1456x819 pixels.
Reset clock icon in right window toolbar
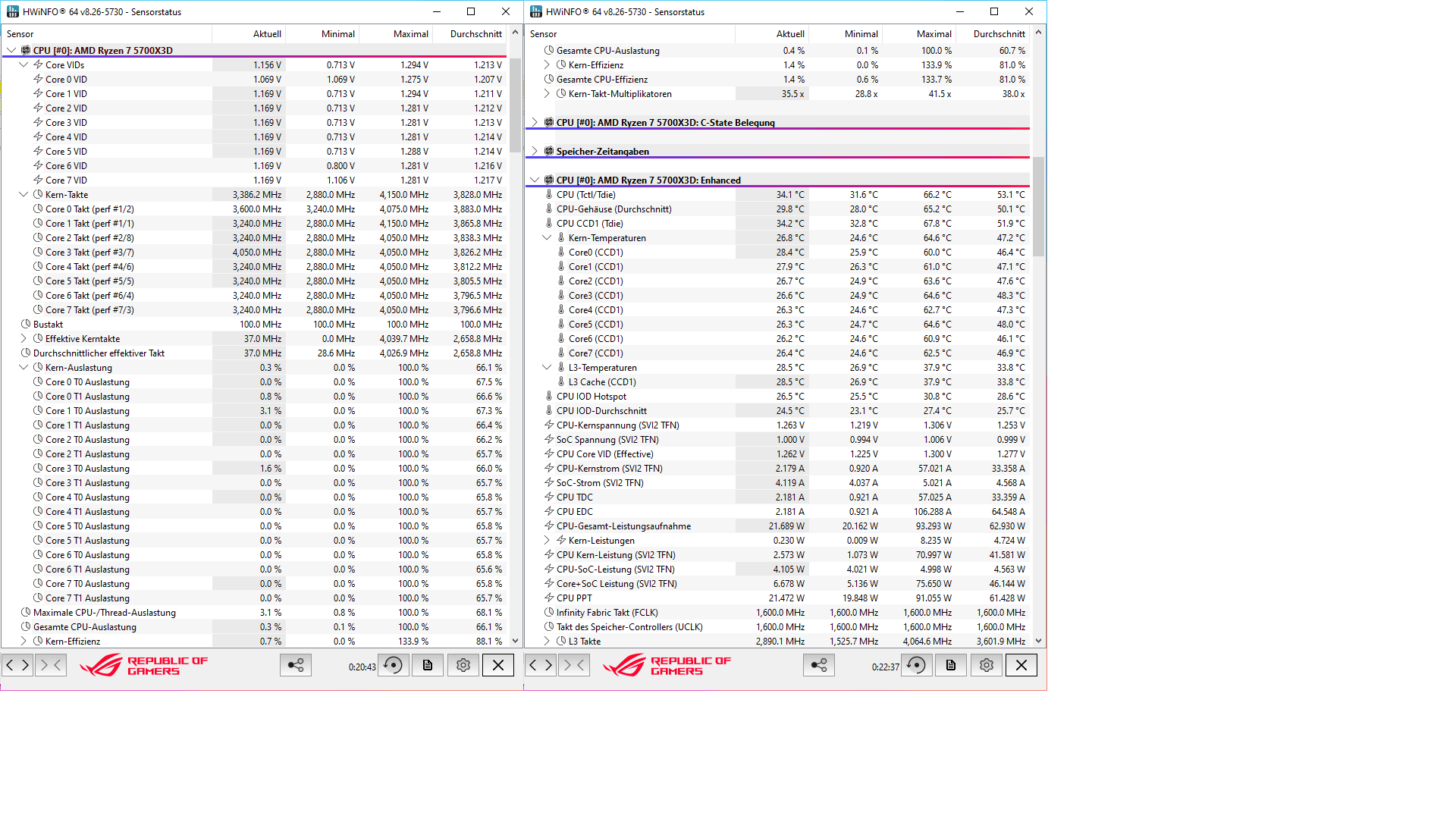click(x=916, y=665)
